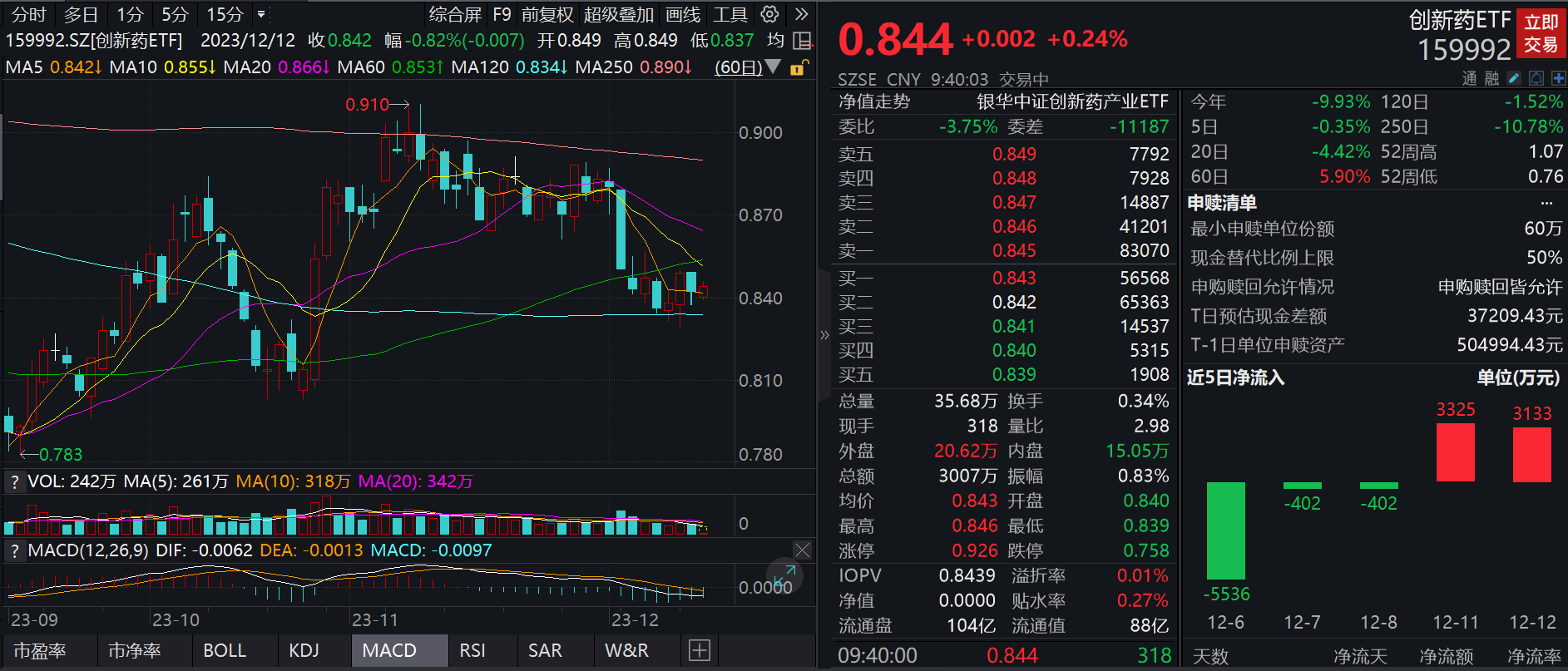Screen dimensions: 1568x671
Task: Open the panel layout icon beside 均
Action: tap(803, 41)
